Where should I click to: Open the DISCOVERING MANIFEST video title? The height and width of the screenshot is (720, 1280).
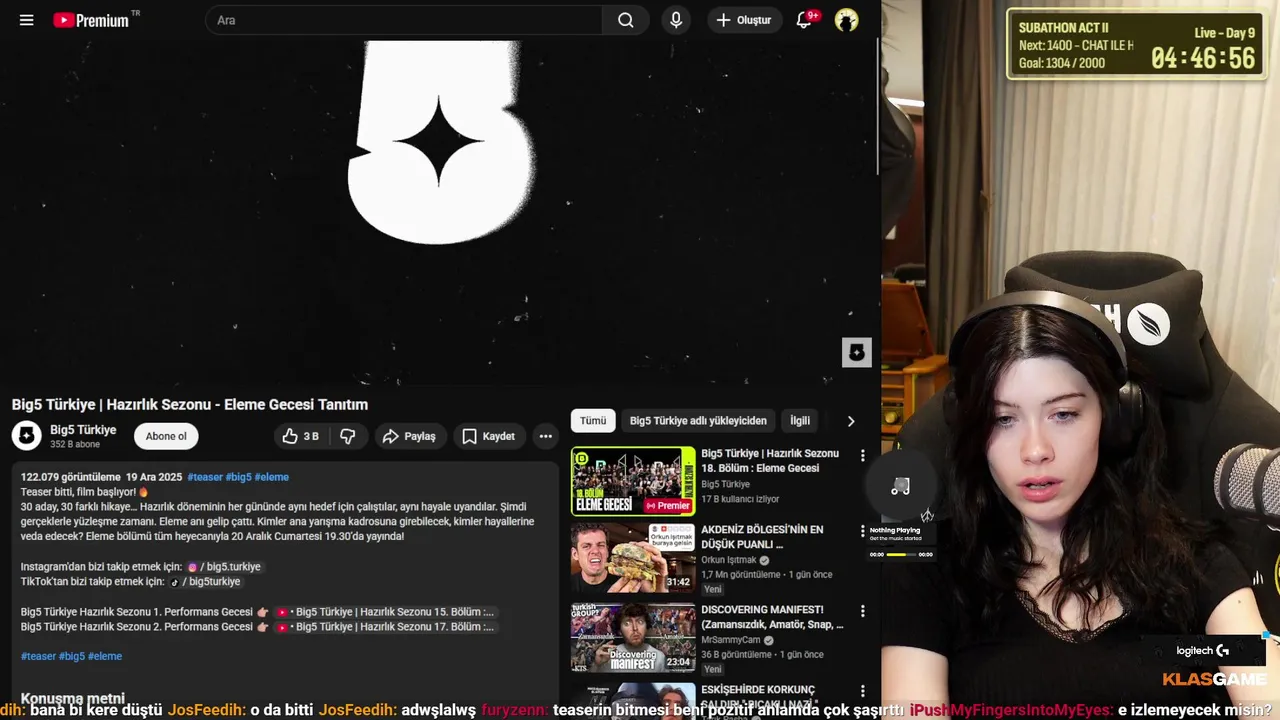tap(772, 617)
